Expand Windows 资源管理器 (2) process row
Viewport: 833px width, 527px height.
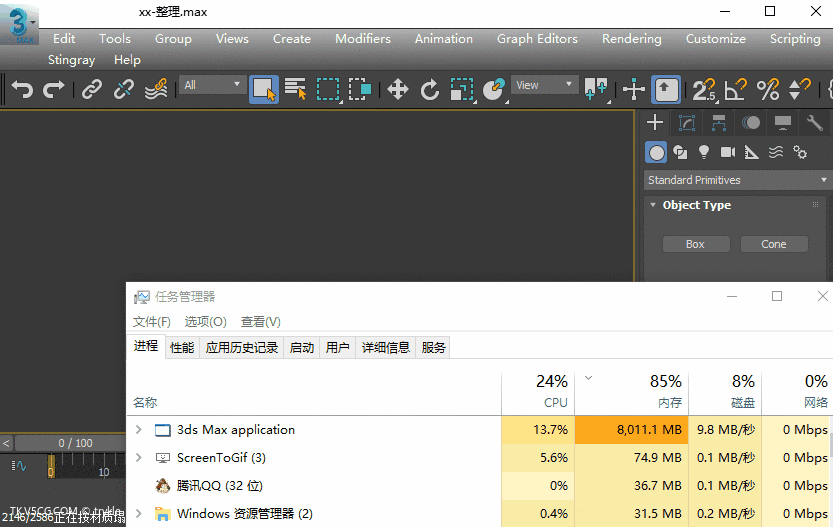pos(139,513)
